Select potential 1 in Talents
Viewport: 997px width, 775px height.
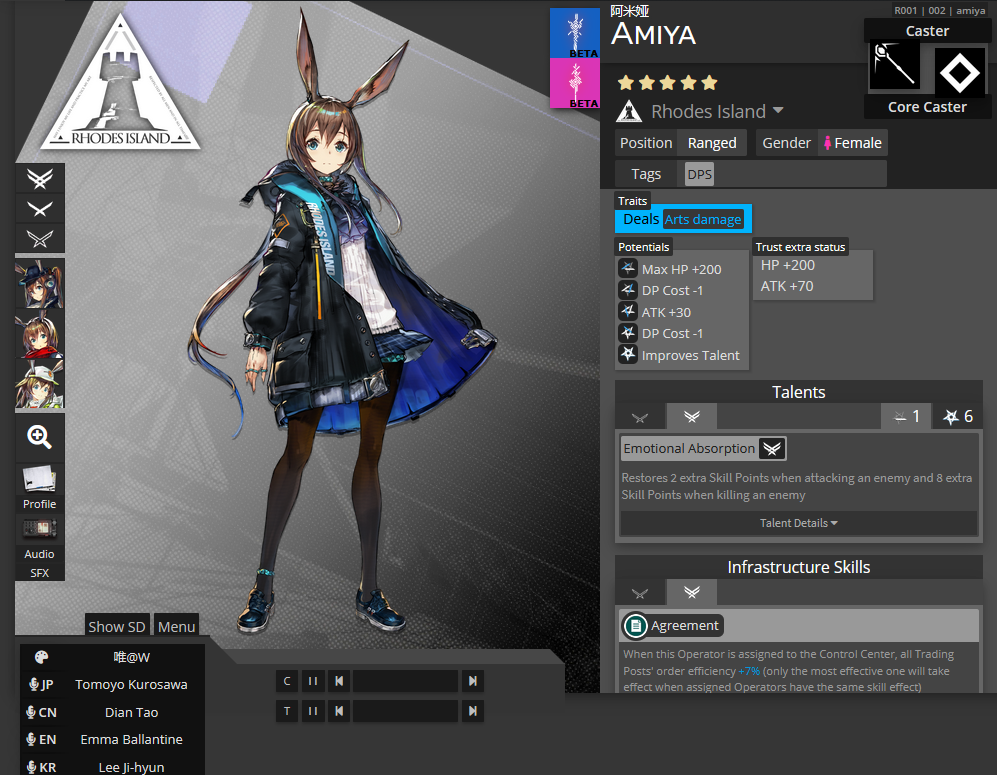pyautogui.click(x=907, y=416)
